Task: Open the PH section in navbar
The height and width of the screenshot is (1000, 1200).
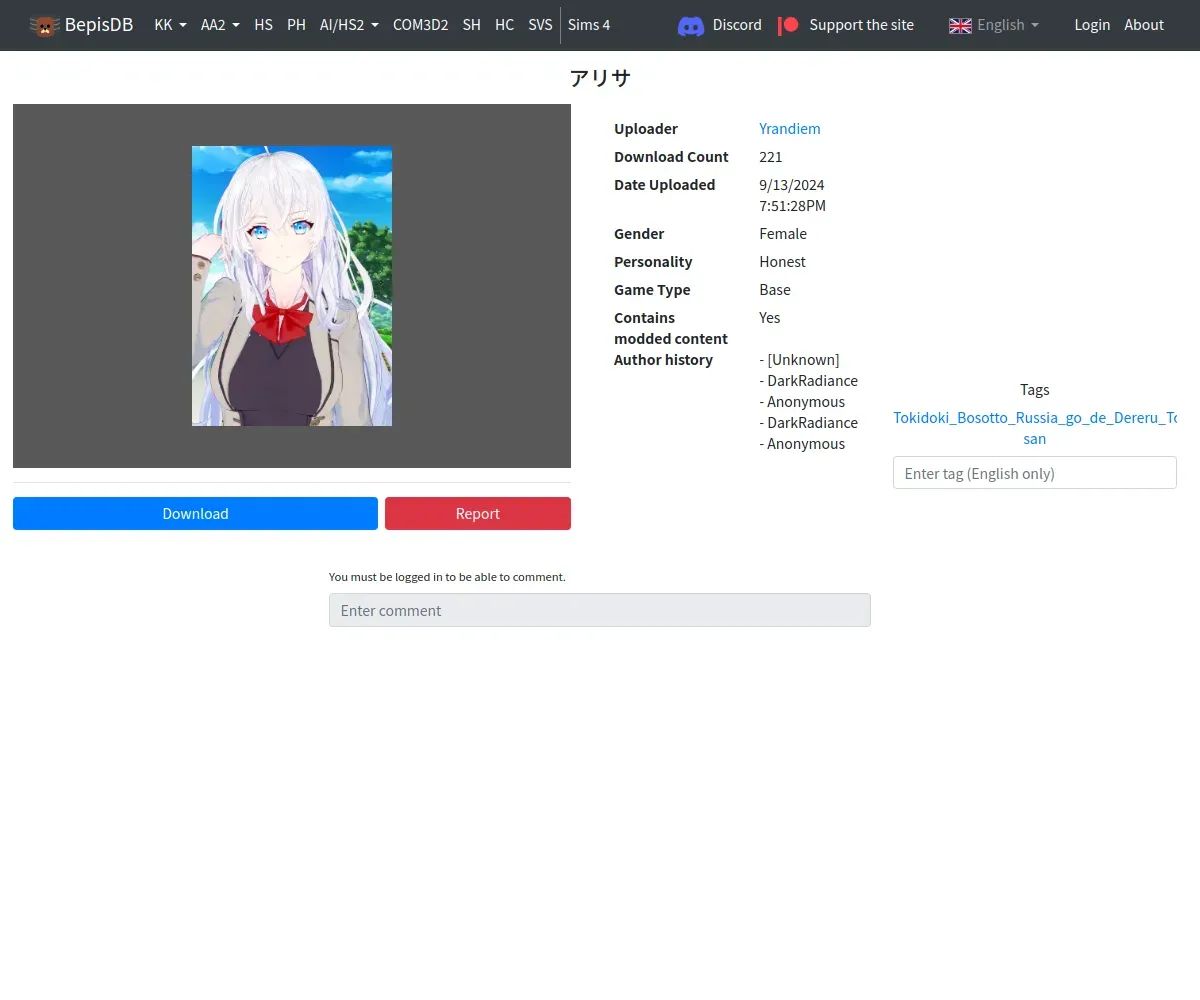Action: [296, 25]
